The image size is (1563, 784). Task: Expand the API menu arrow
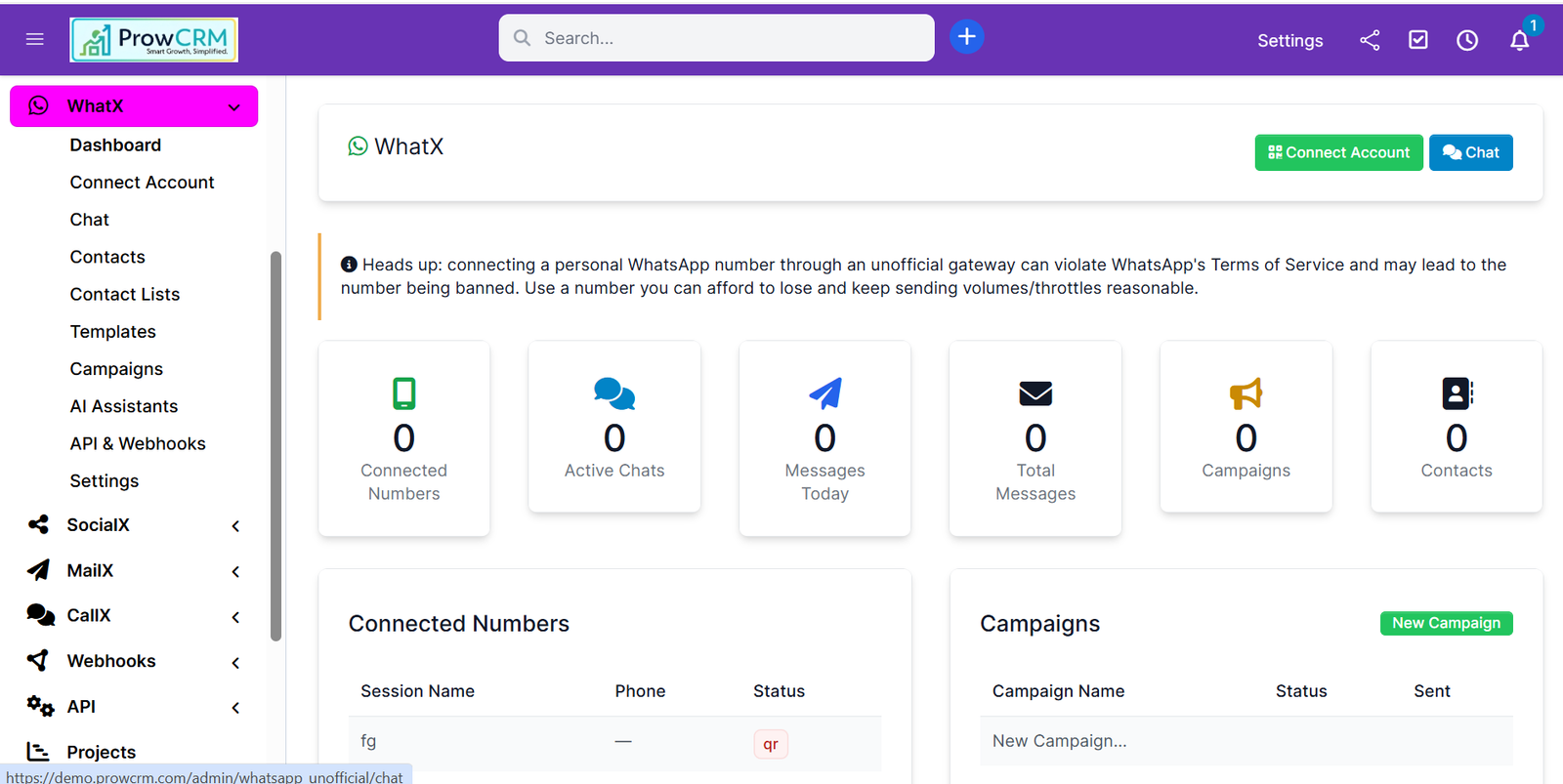tap(235, 708)
